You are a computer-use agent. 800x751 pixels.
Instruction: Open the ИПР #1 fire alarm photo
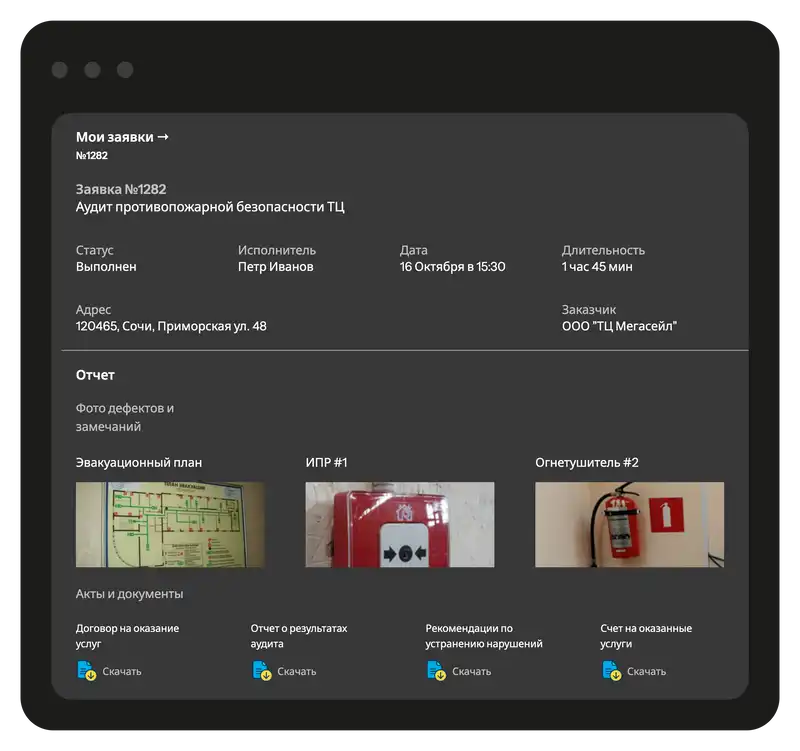(399, 524)
